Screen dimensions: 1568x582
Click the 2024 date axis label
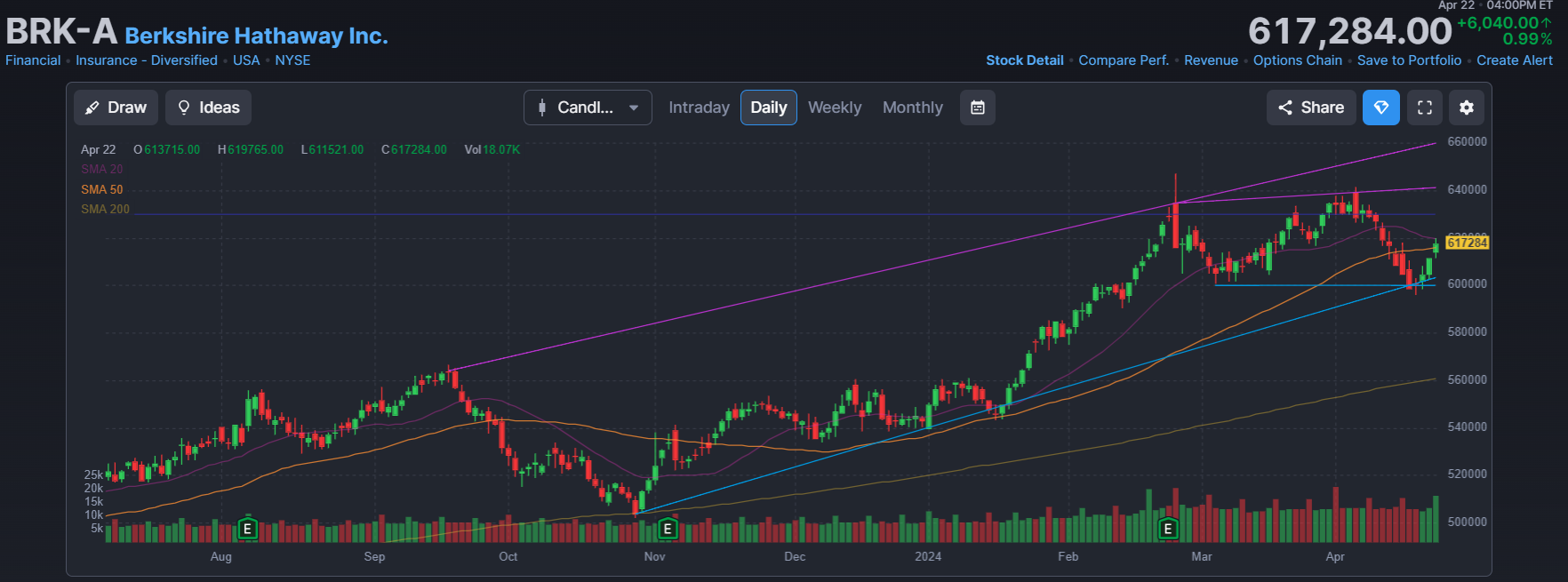point(928,556)
